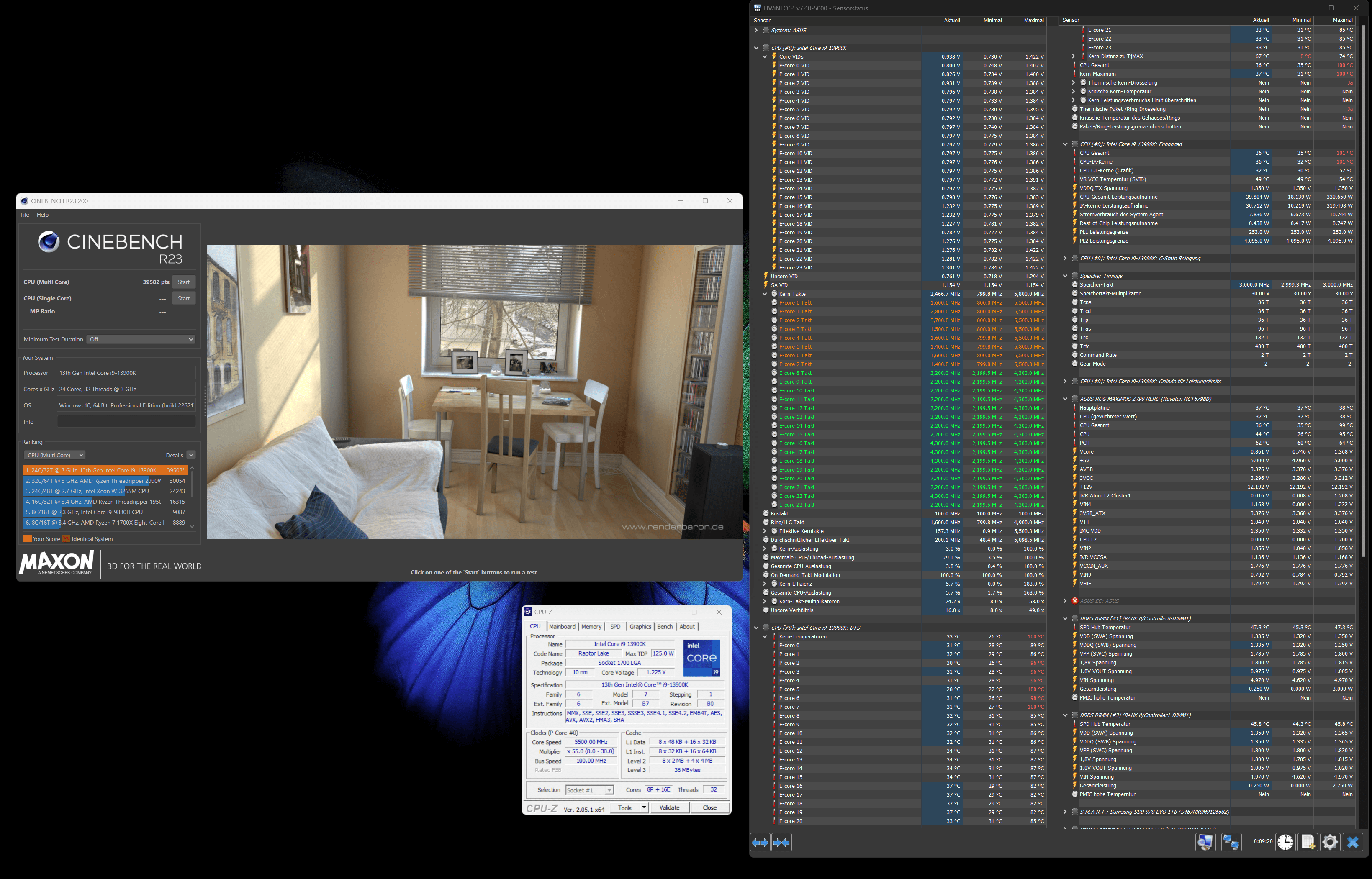This screenshot has height=879, width=1372.
Task: Start logging with the document-plus icon
Action: [x=1308, y=842]
